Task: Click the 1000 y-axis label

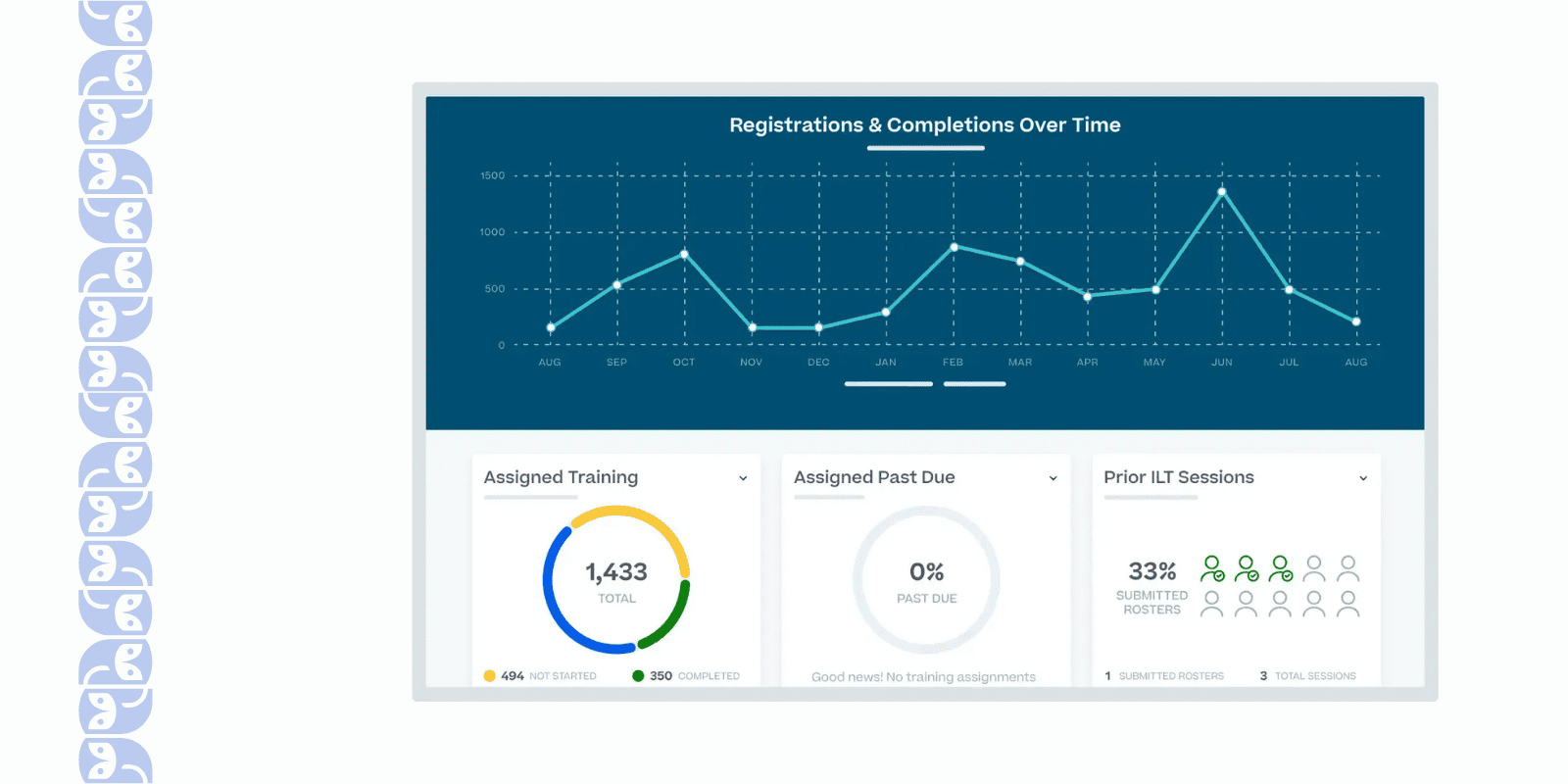Action: click(x=492, y=232)
